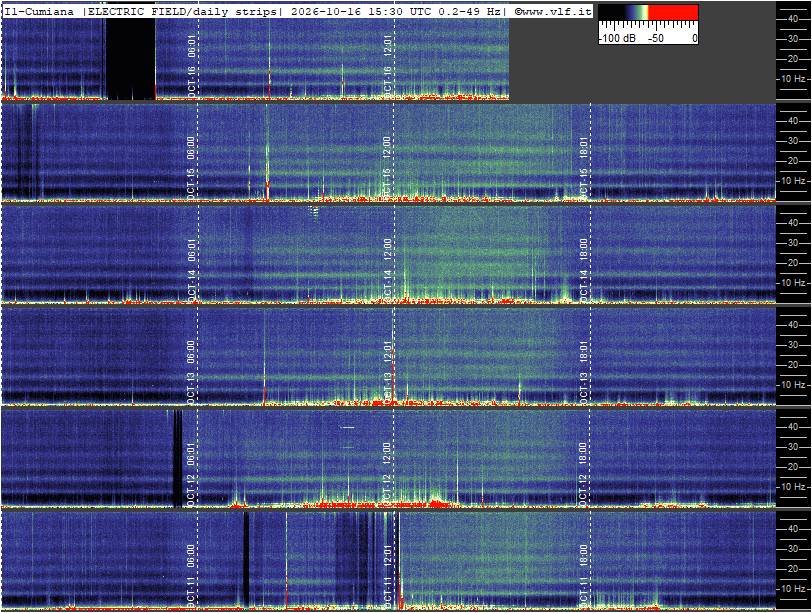
Task: Select the 12:00 time marker on the OCT-12 strip
Action: click(x=386, y=453)
